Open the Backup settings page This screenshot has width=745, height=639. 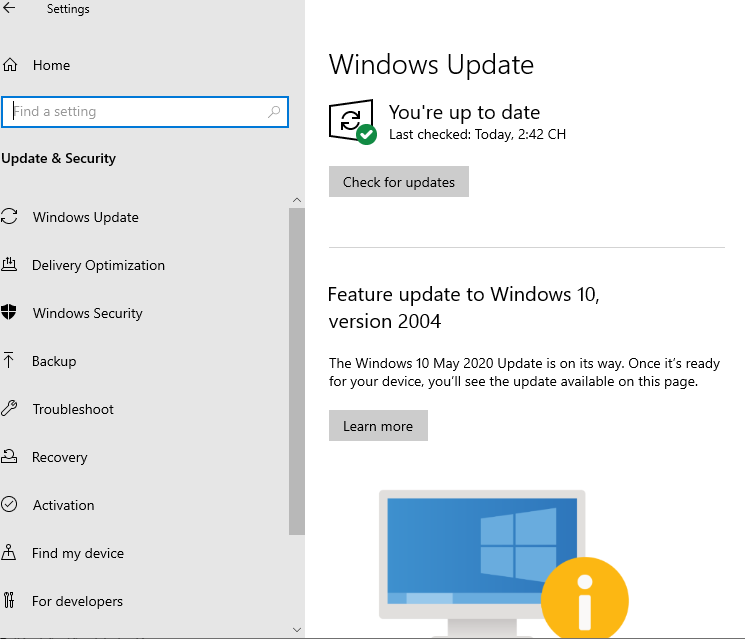click(54, 361)
